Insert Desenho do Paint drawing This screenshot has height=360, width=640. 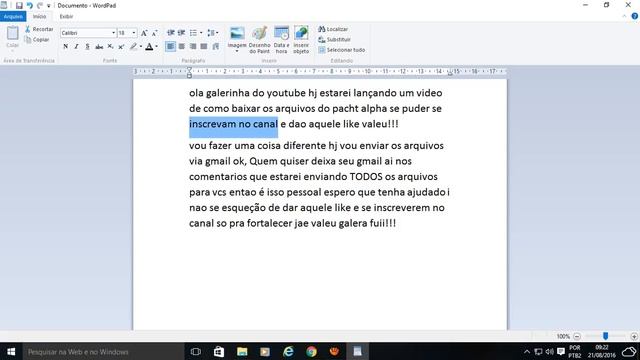coord(260,40)
